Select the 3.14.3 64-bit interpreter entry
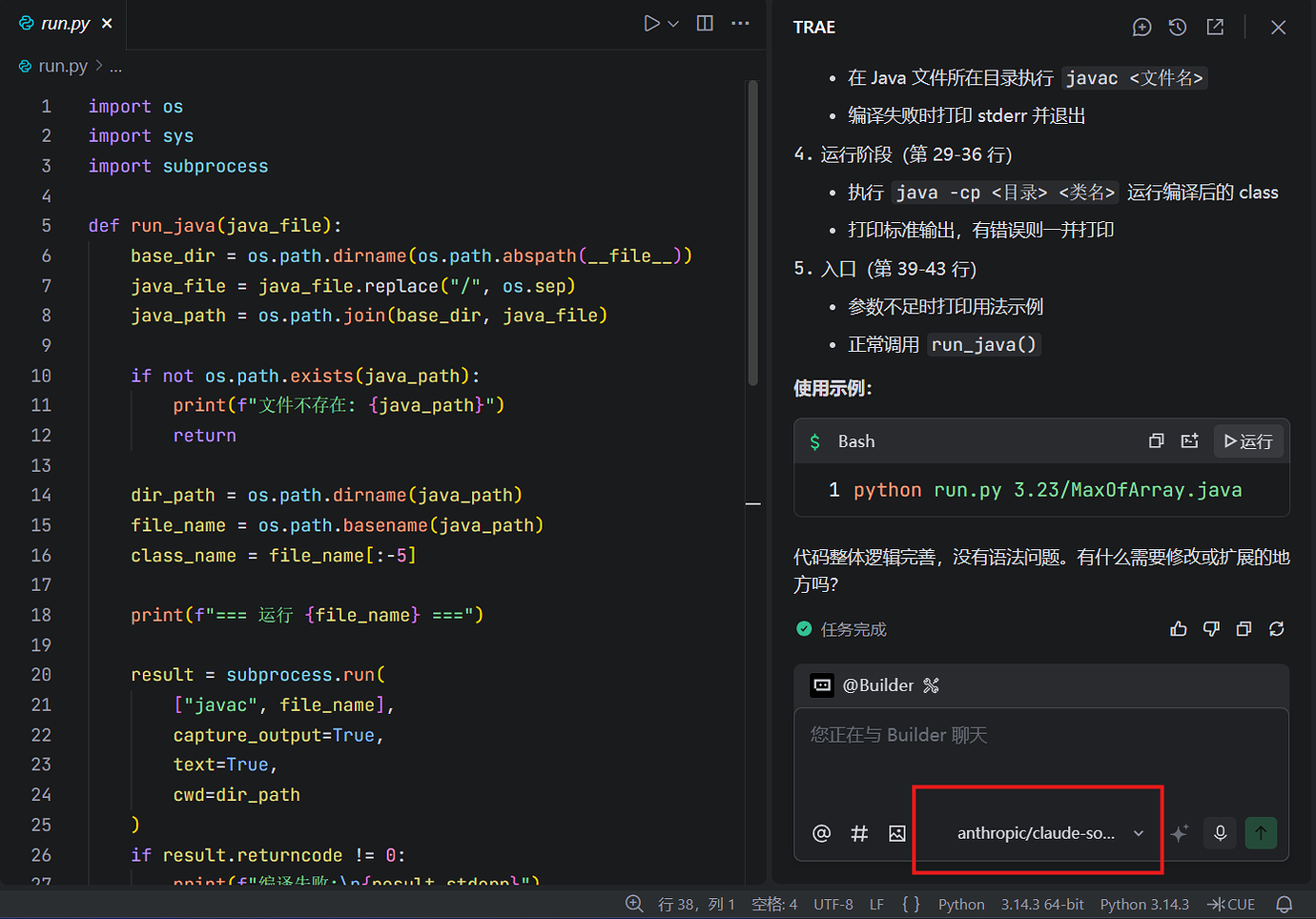 (x=1042, y=904)
